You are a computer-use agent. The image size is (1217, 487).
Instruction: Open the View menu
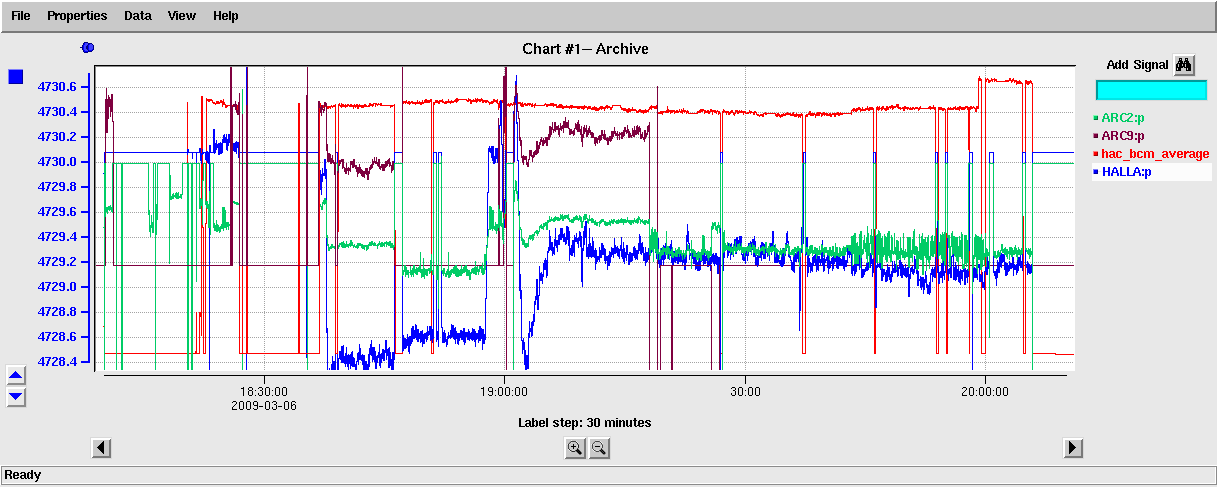pos(182,16)
